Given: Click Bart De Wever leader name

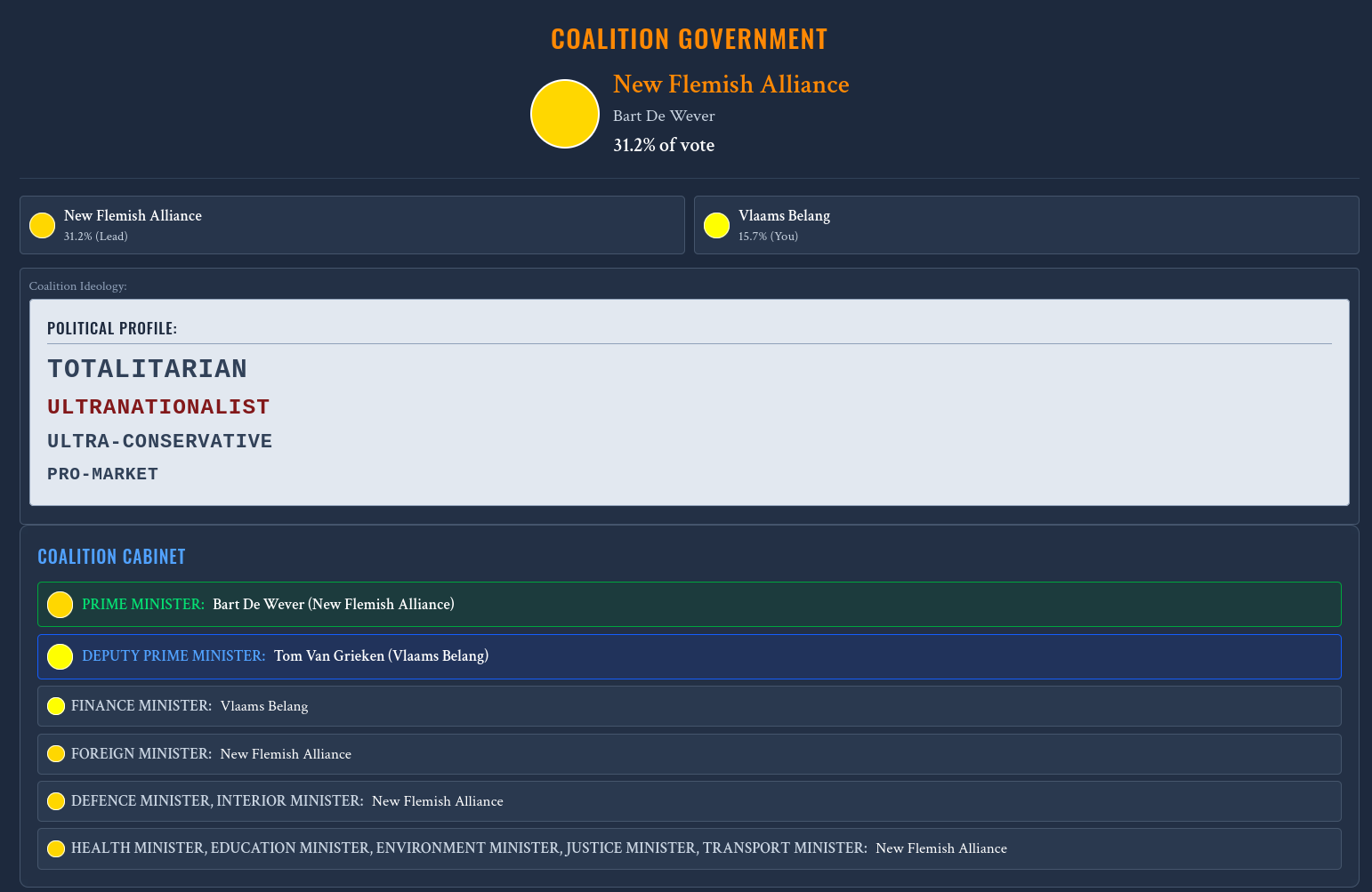Looking at the screenshot, I should click(x=664, y=116).
